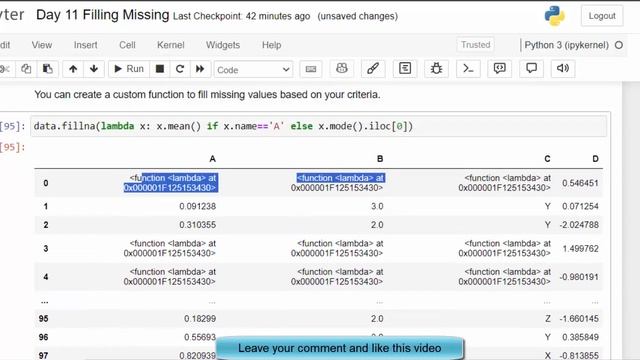Screen dimensions: 640x360
Task: Click row index 95 label
Action: click(43, 319)
